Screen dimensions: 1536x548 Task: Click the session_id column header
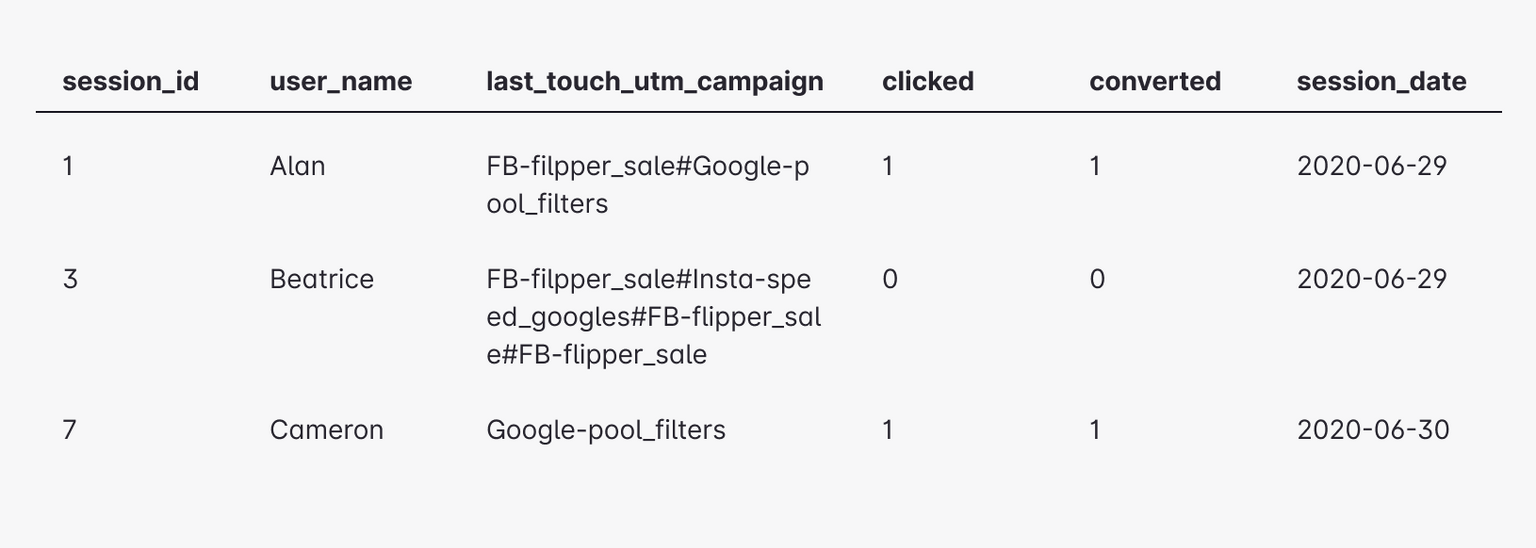[x=130, y=81]
